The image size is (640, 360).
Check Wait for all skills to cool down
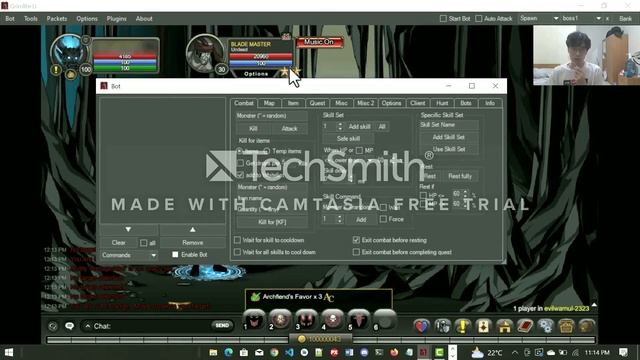point(237,252)
